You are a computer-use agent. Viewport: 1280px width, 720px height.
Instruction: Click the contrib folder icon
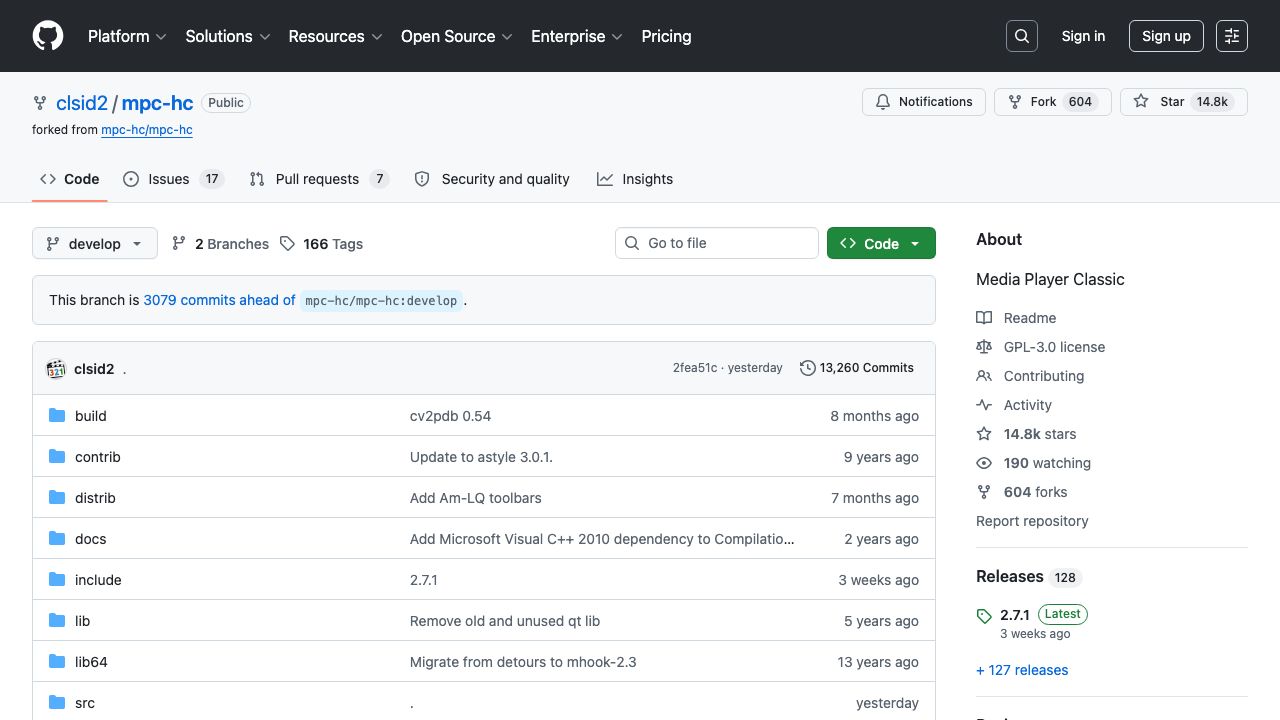point(57,457)
